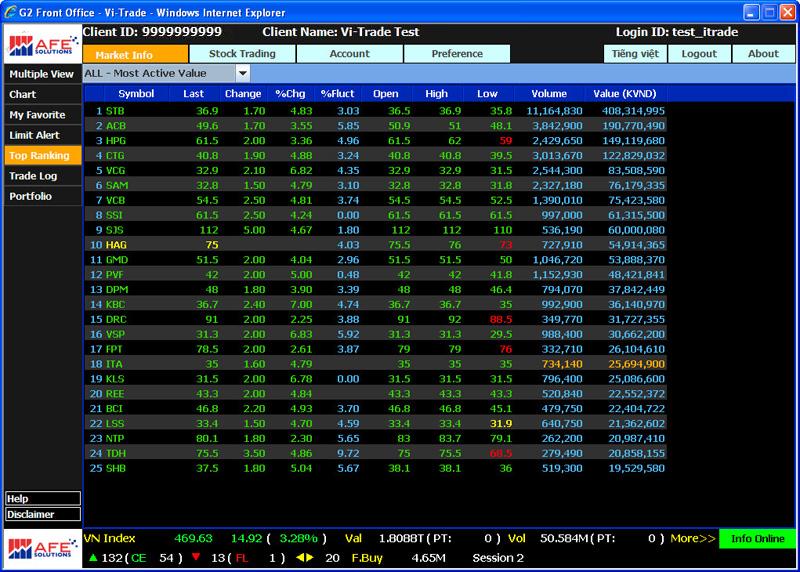
Task: Click the AFE Solutions logo at top left
Action: (x=42, y=44)
